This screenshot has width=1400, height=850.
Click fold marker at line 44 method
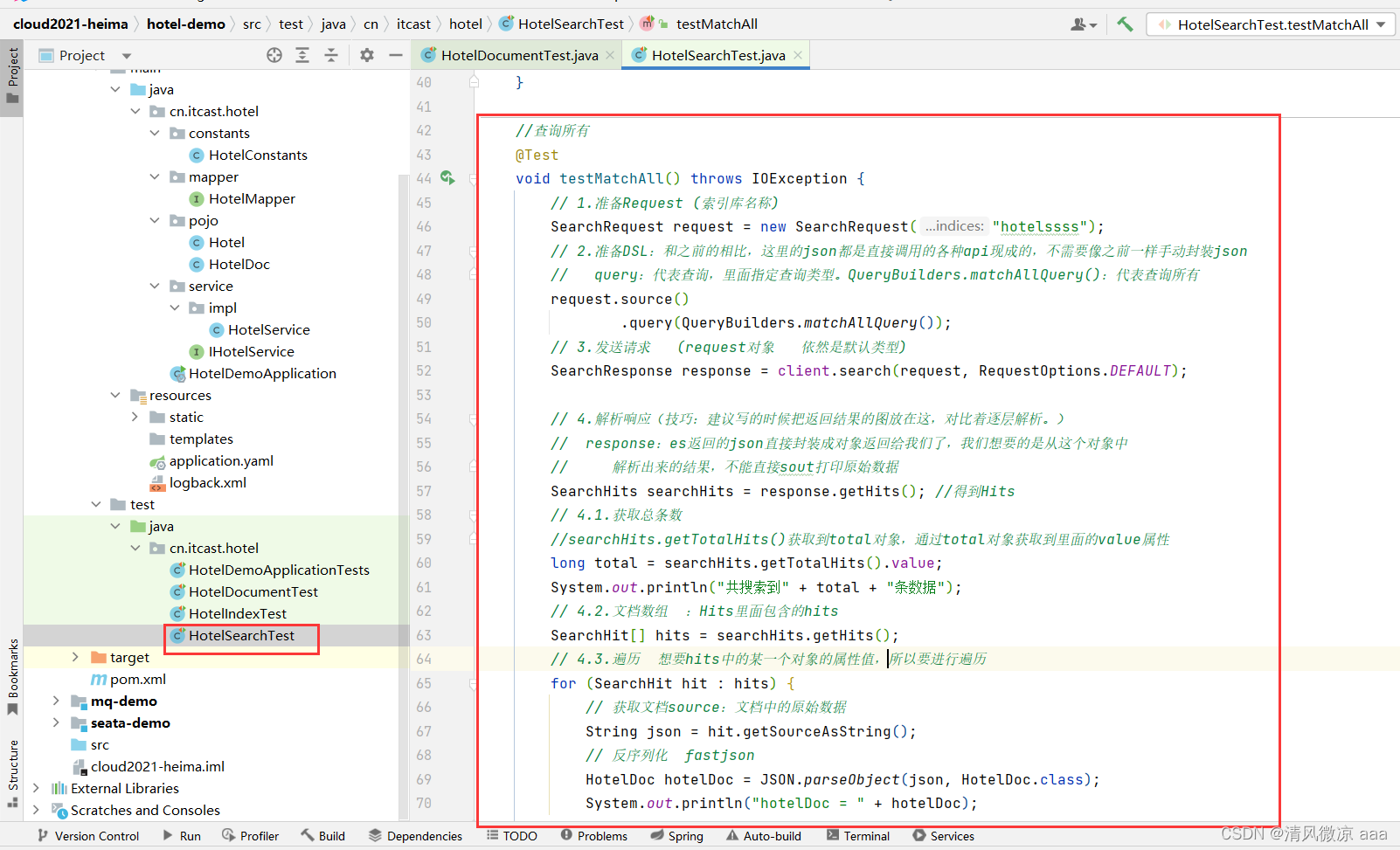click(x=473, y=178)
